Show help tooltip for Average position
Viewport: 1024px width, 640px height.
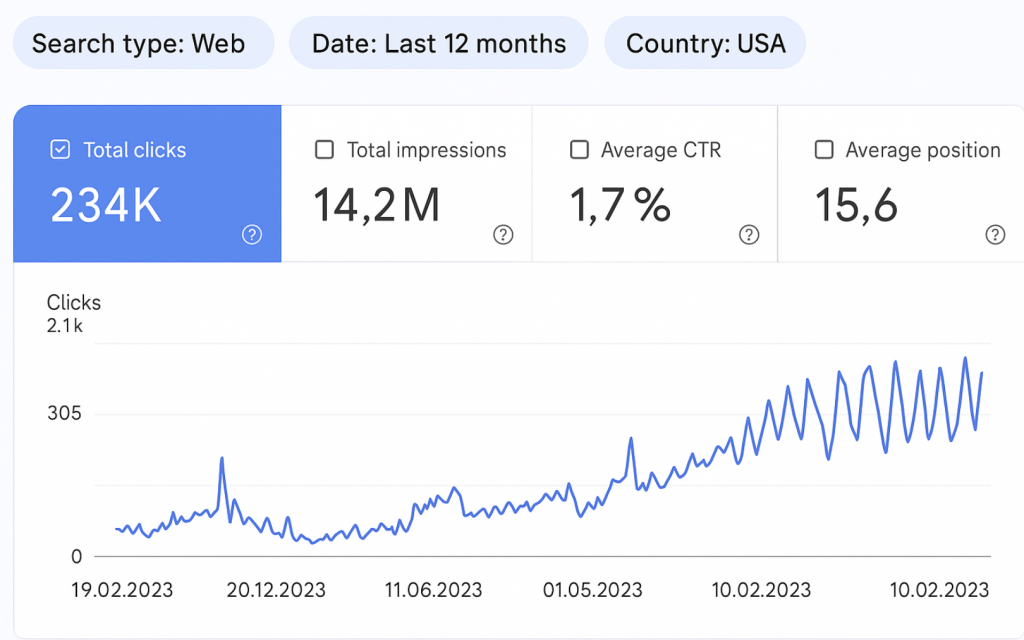(995, 235)
